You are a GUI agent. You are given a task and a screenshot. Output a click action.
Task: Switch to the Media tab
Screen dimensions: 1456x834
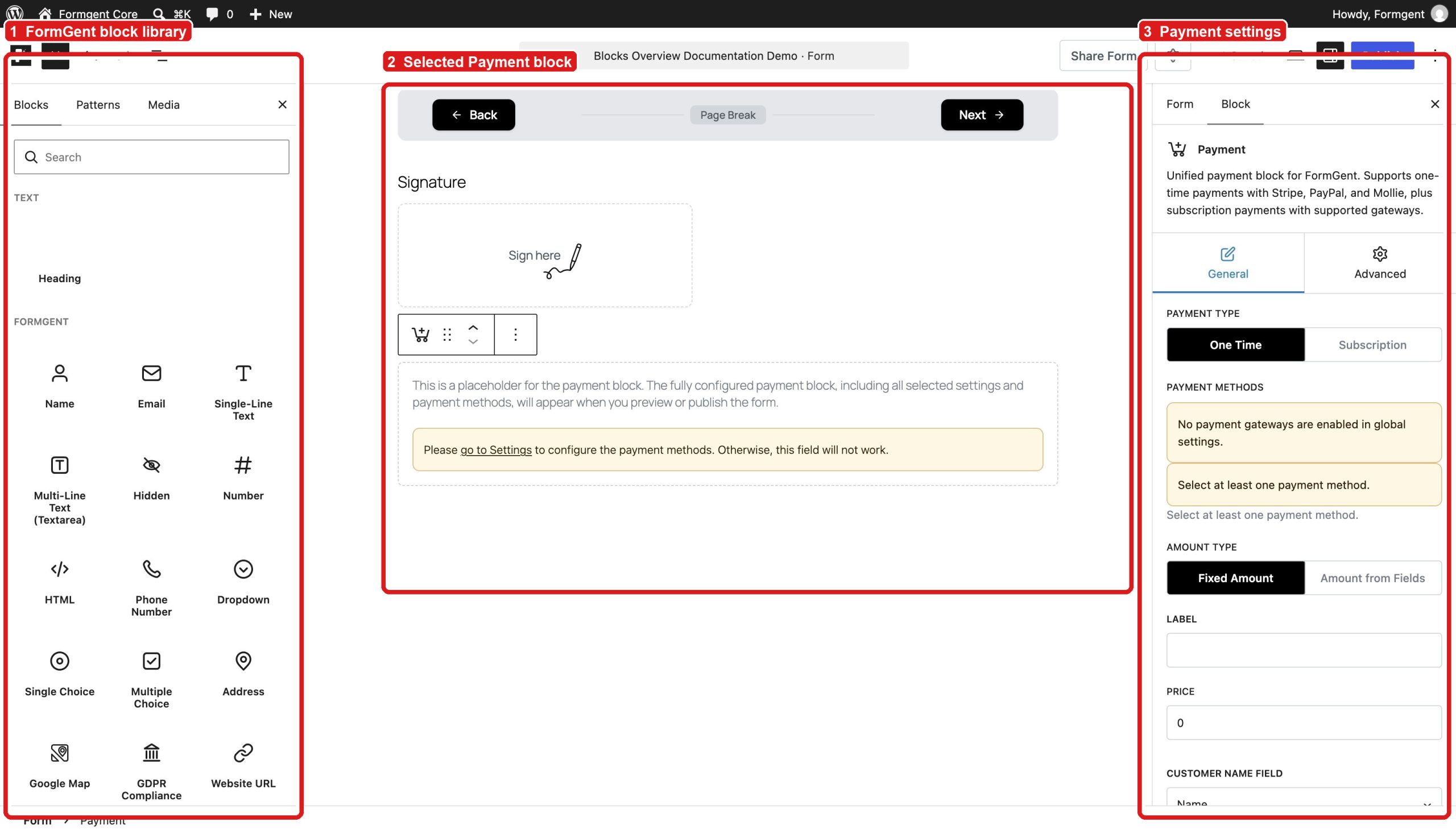[164, 105]
